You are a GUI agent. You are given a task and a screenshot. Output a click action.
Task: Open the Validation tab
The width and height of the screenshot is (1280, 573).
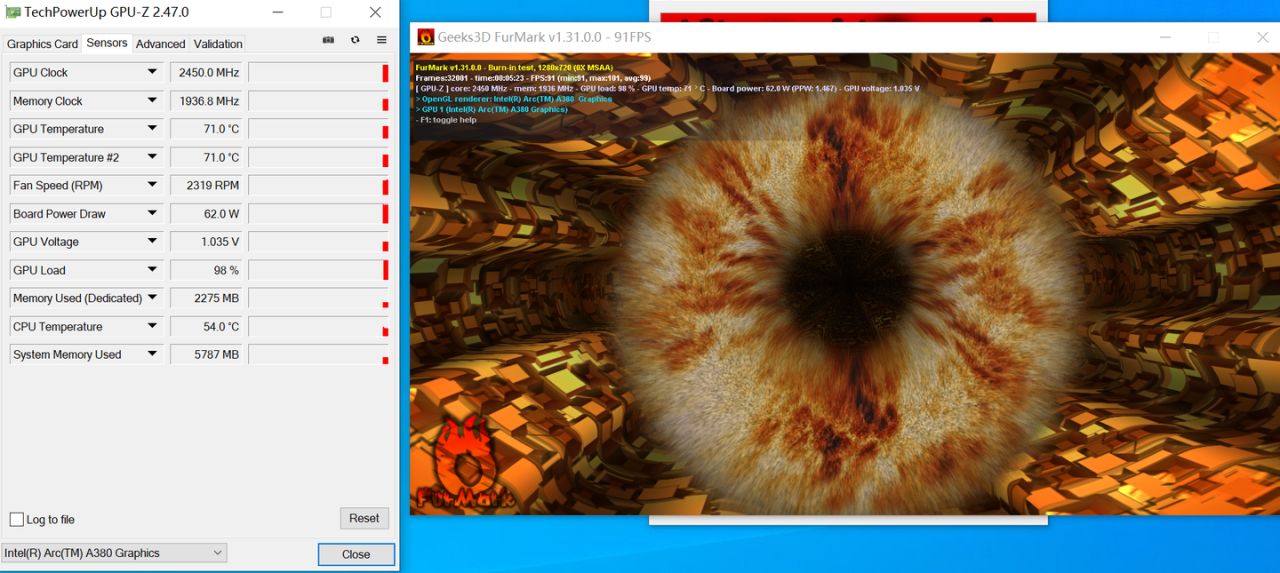pyautogui.click(x=218, y=44)
